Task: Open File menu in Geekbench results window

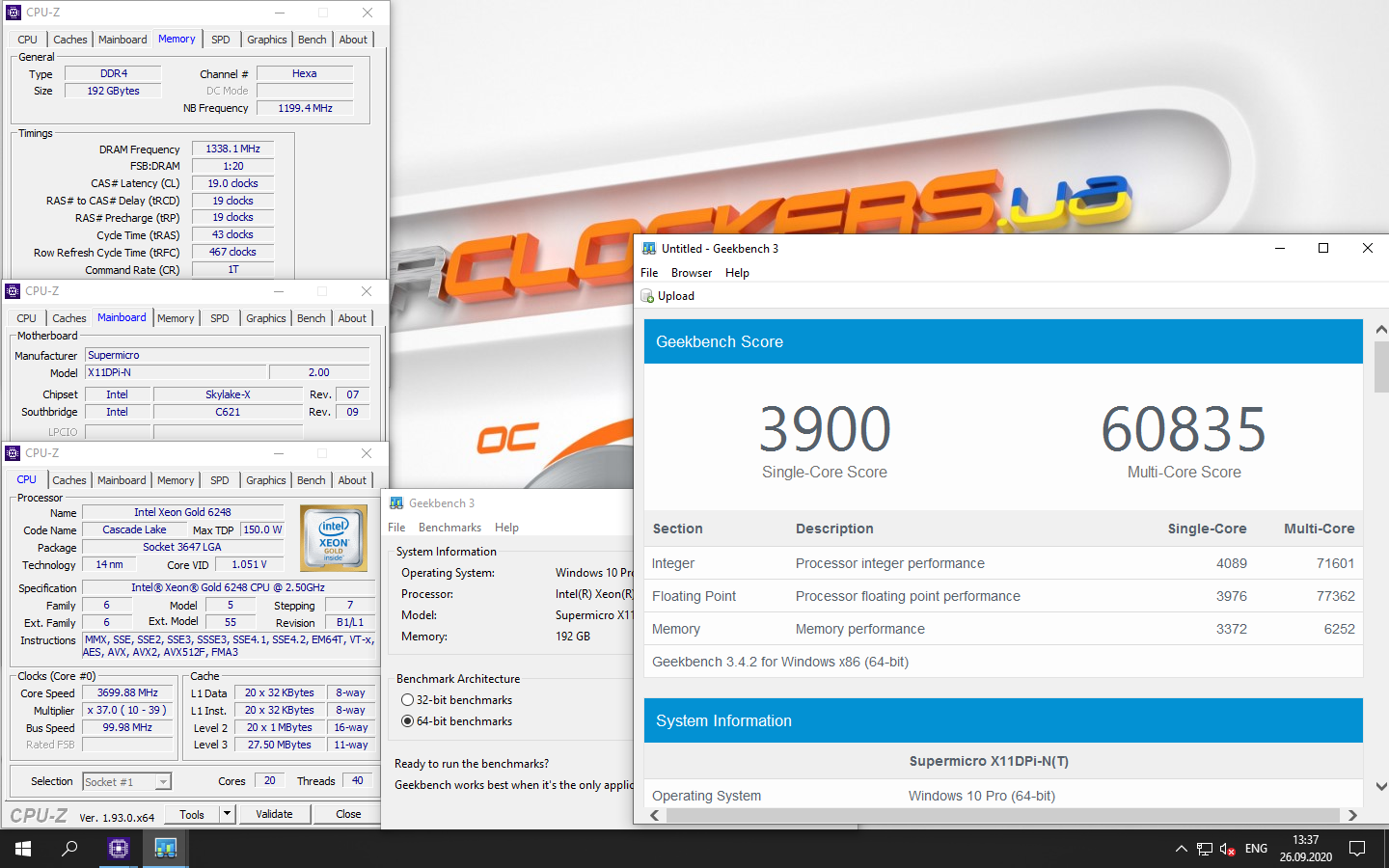Action: click(649, 273)
